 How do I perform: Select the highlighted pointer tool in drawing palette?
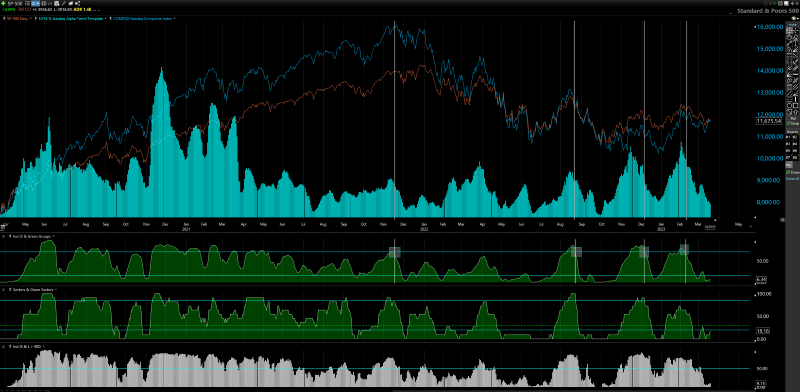789,31
